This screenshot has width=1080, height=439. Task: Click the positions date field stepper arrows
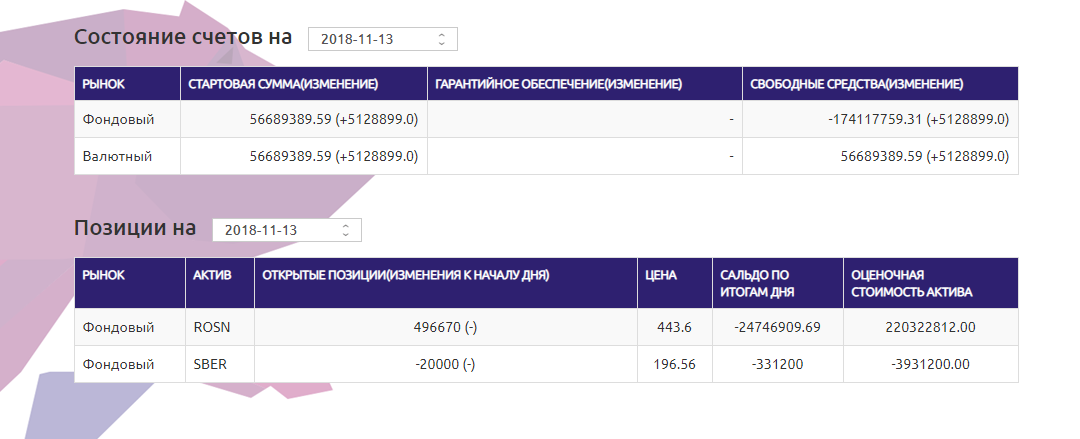(x=346, y=230)
